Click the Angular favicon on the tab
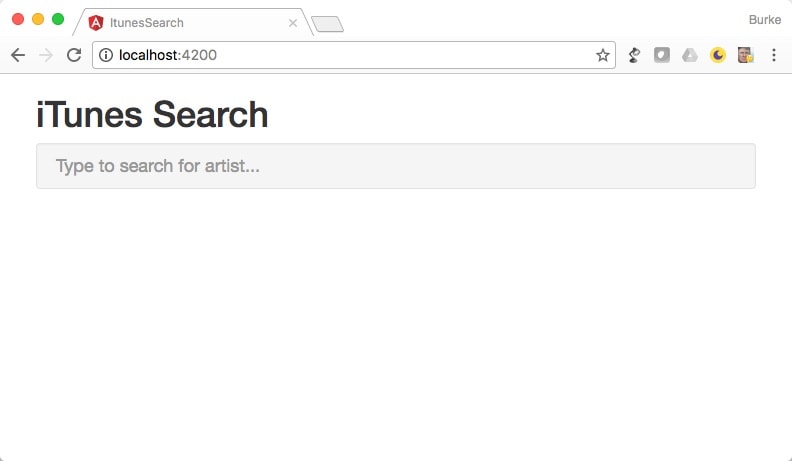This screenshot has width=792, height=461. coord(95,23)
